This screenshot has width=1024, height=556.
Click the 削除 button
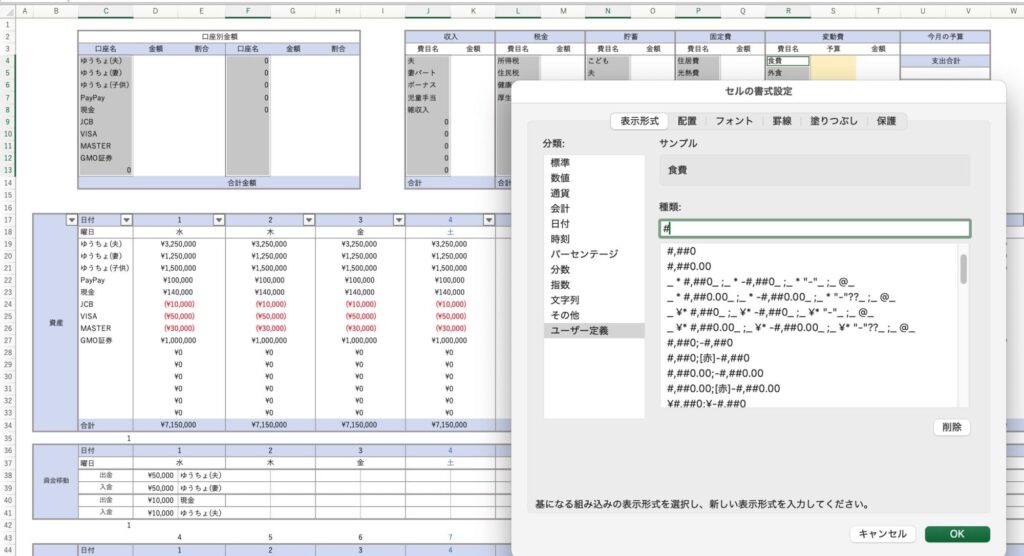coord(951,427)
